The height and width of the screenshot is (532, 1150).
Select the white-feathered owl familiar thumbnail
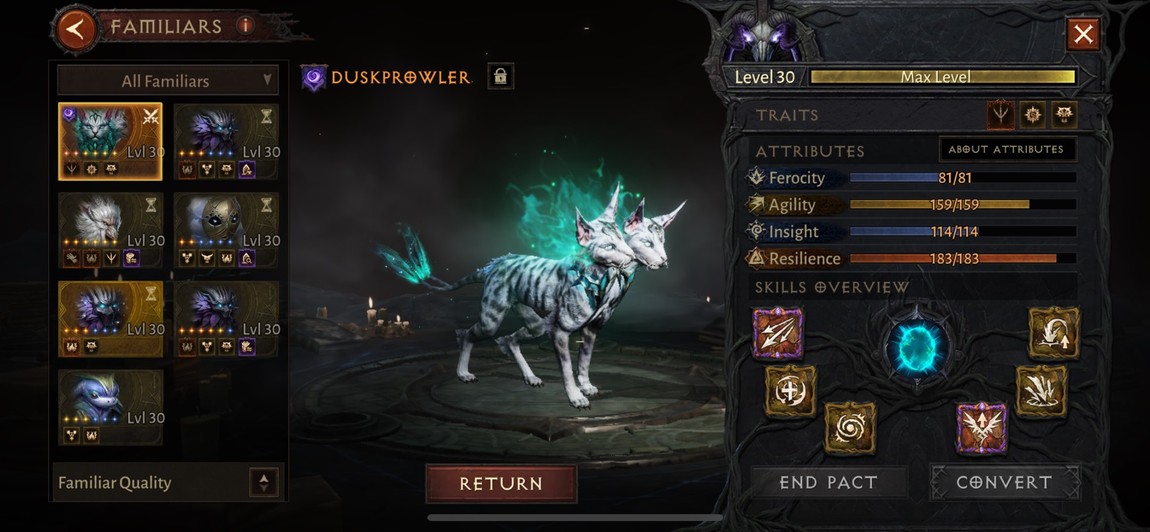click(x=110, y=230)
